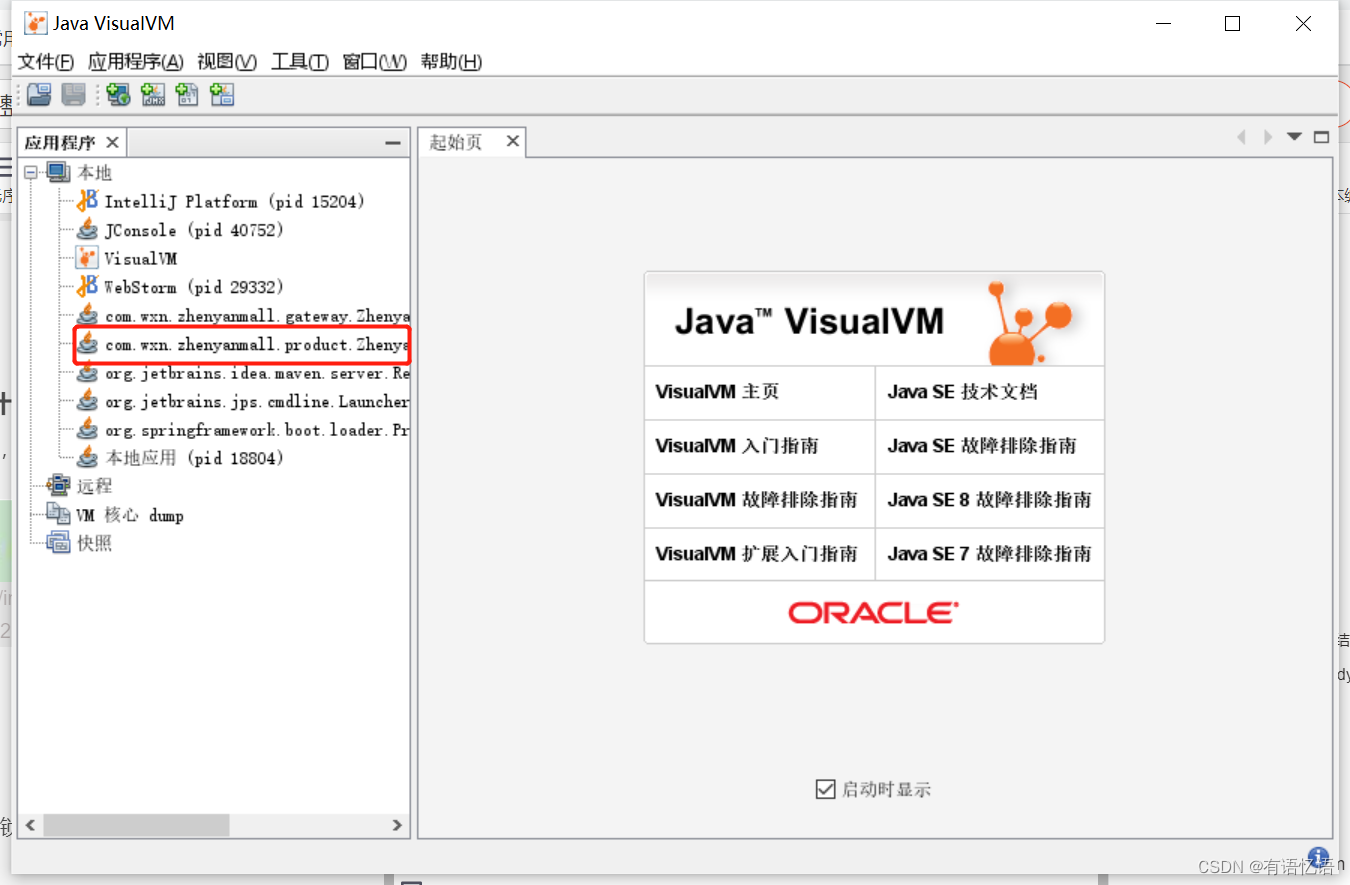The image size is (1350, 885).
Task: Select the org.jetbrains.jps.cmdline.Launcher row
Action: 257,401
